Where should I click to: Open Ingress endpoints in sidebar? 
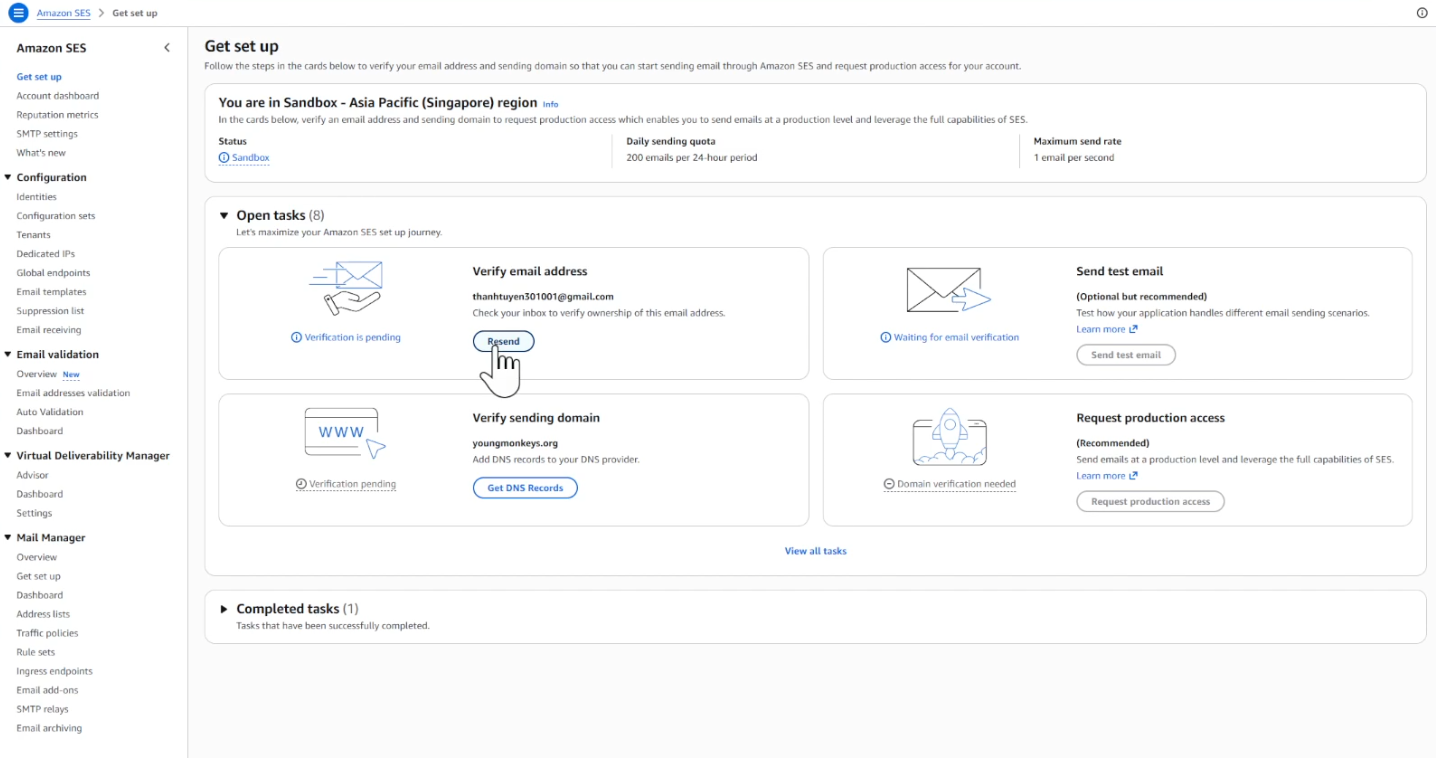54,671
